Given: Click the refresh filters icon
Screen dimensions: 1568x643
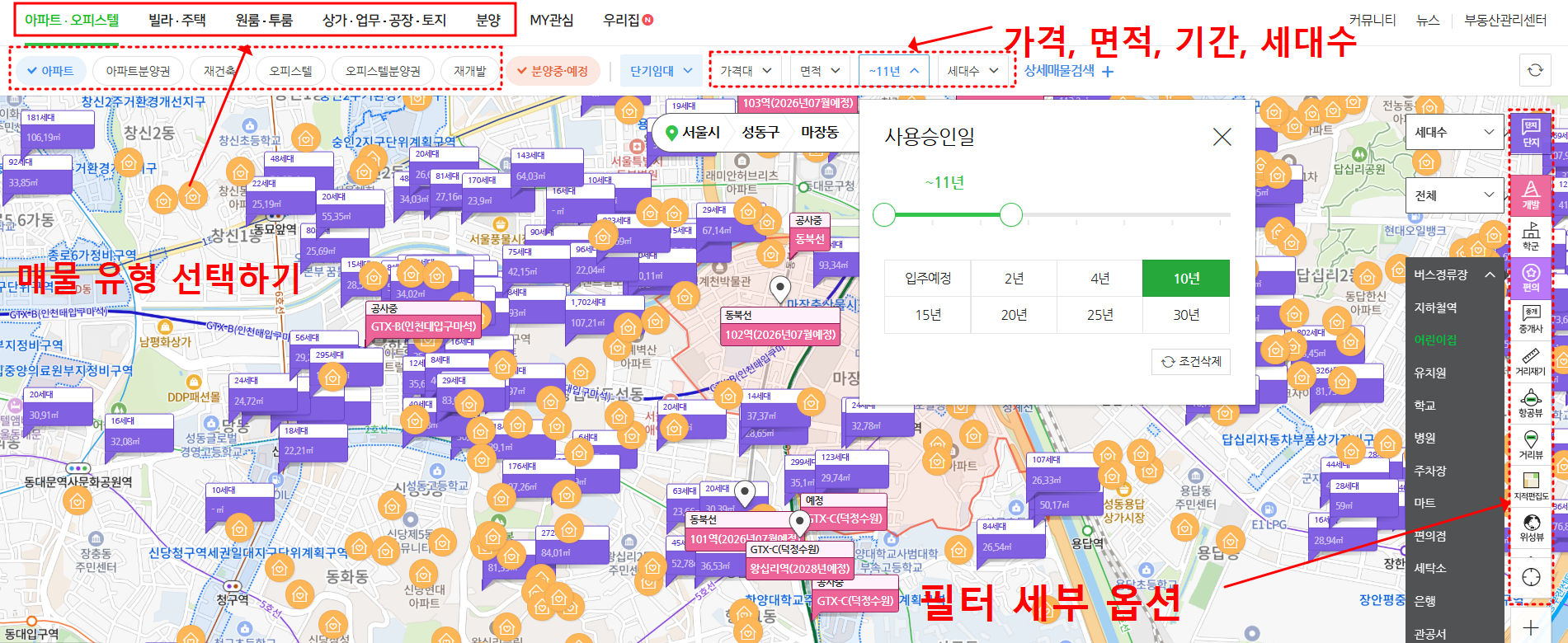Looking at the screenshot, I should click(1535, 71).
